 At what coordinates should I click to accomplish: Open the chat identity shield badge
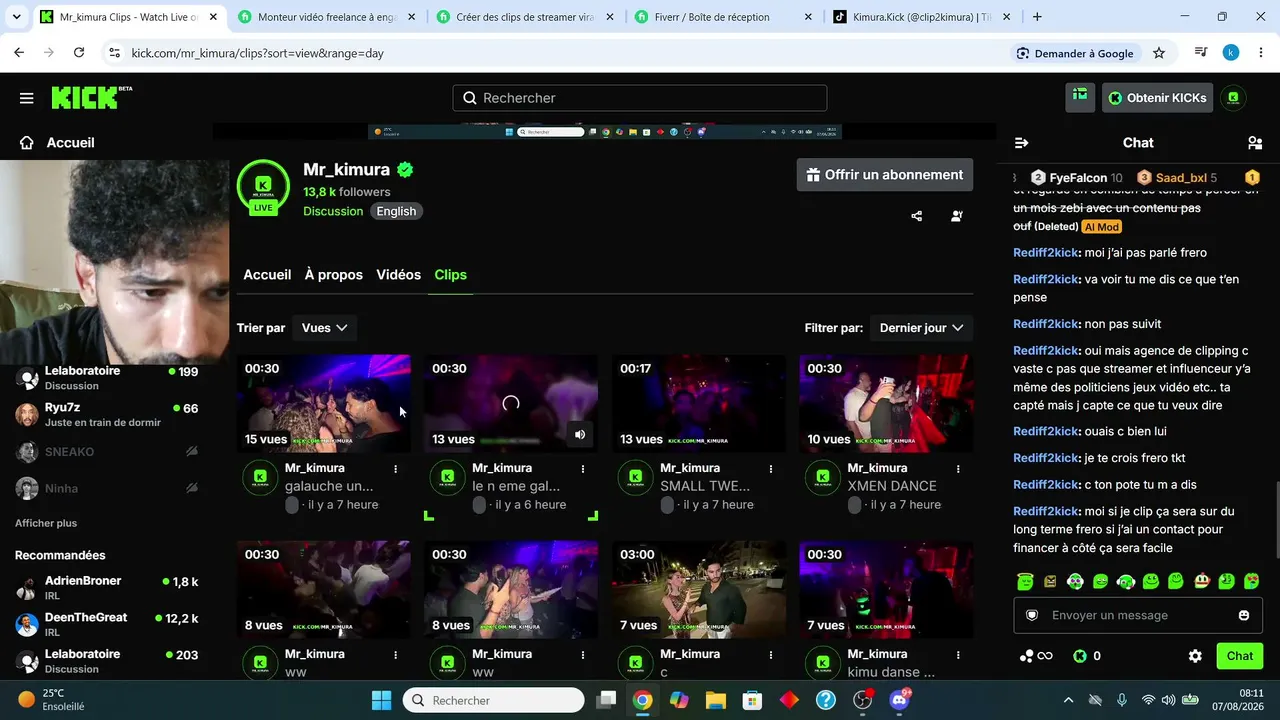point(1032,615)
